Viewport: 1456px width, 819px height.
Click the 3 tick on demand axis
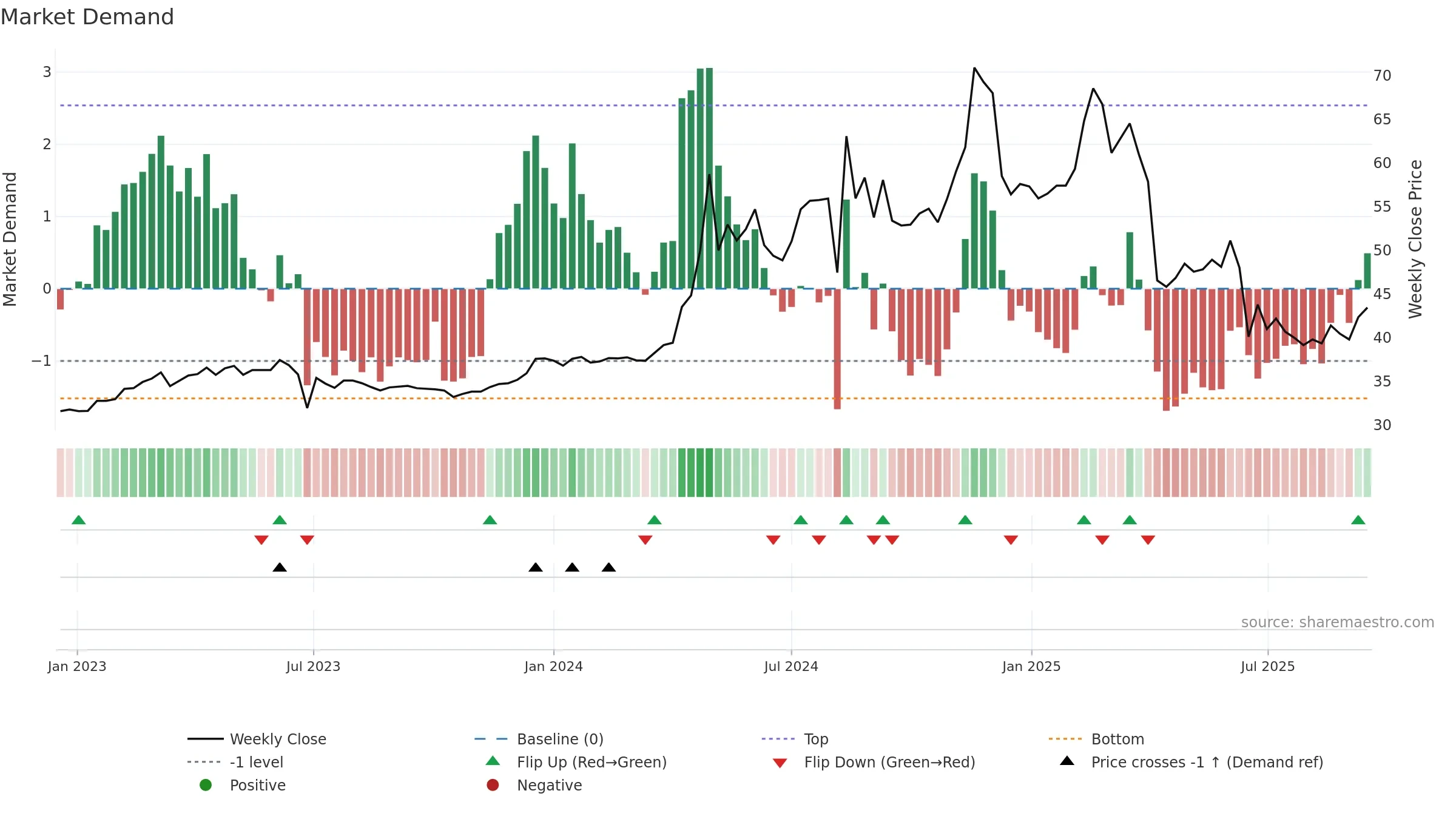[47, 72]
